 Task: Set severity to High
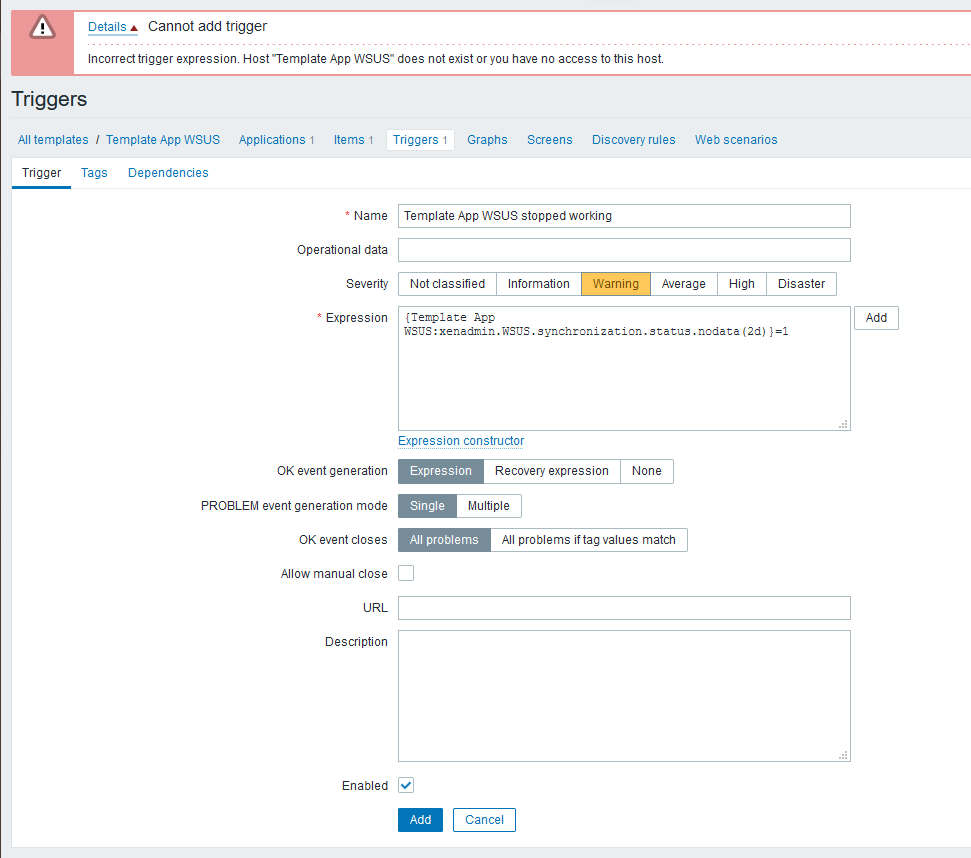(x=741, y=284)
